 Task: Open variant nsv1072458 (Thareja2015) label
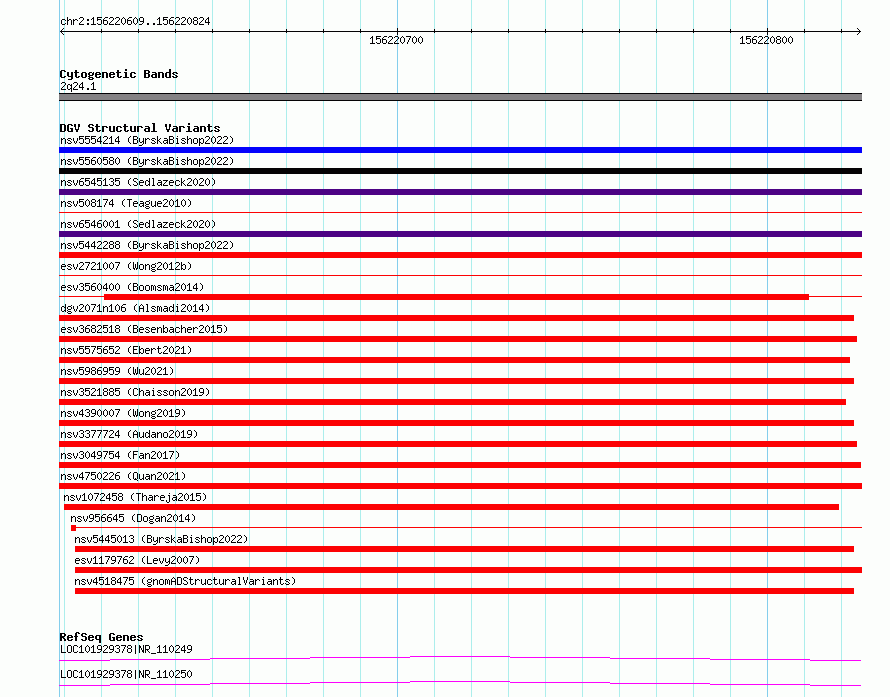(x=135, y=497)
